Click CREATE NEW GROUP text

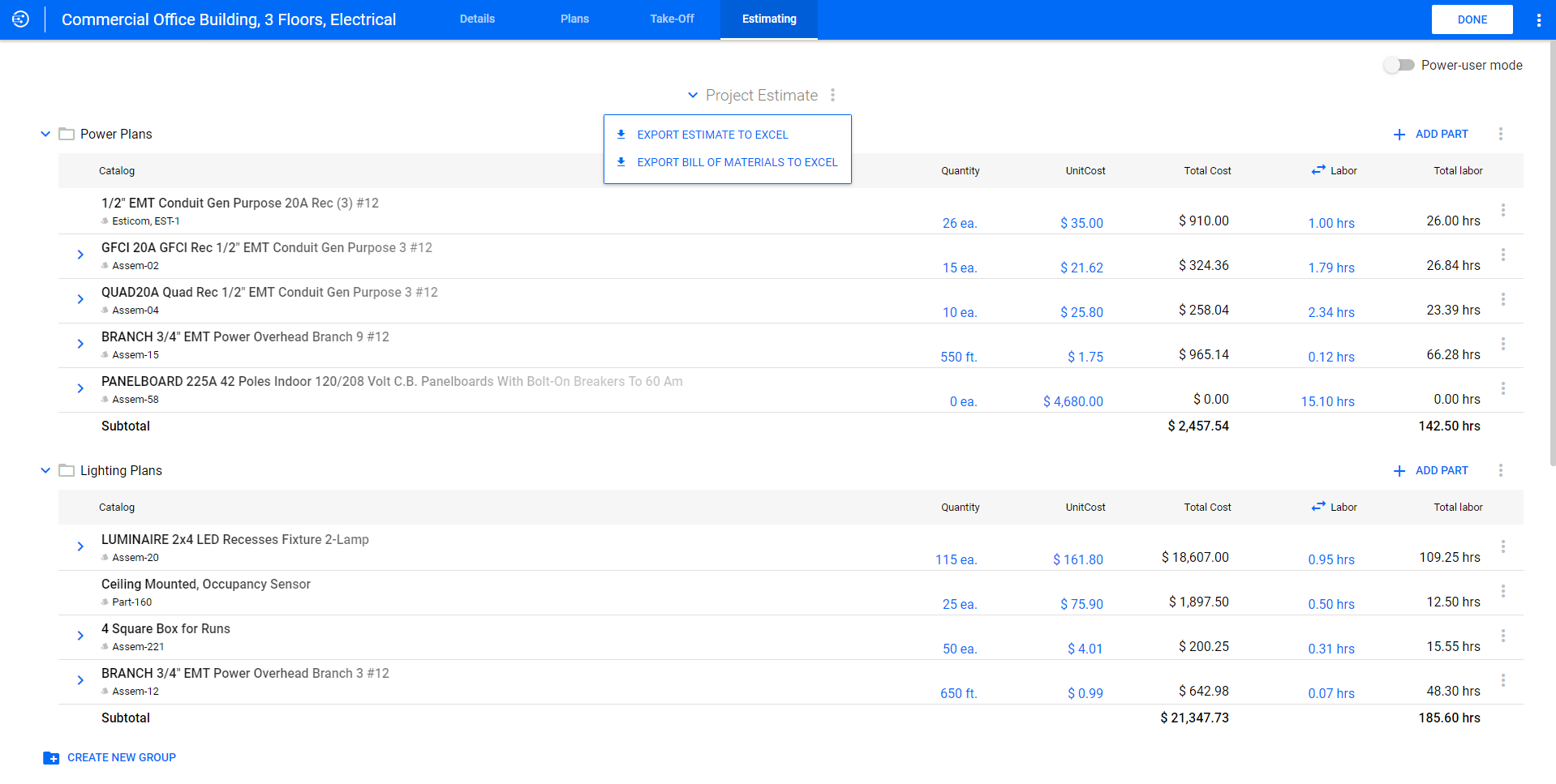pyautogui.click(x=122, y=757)
